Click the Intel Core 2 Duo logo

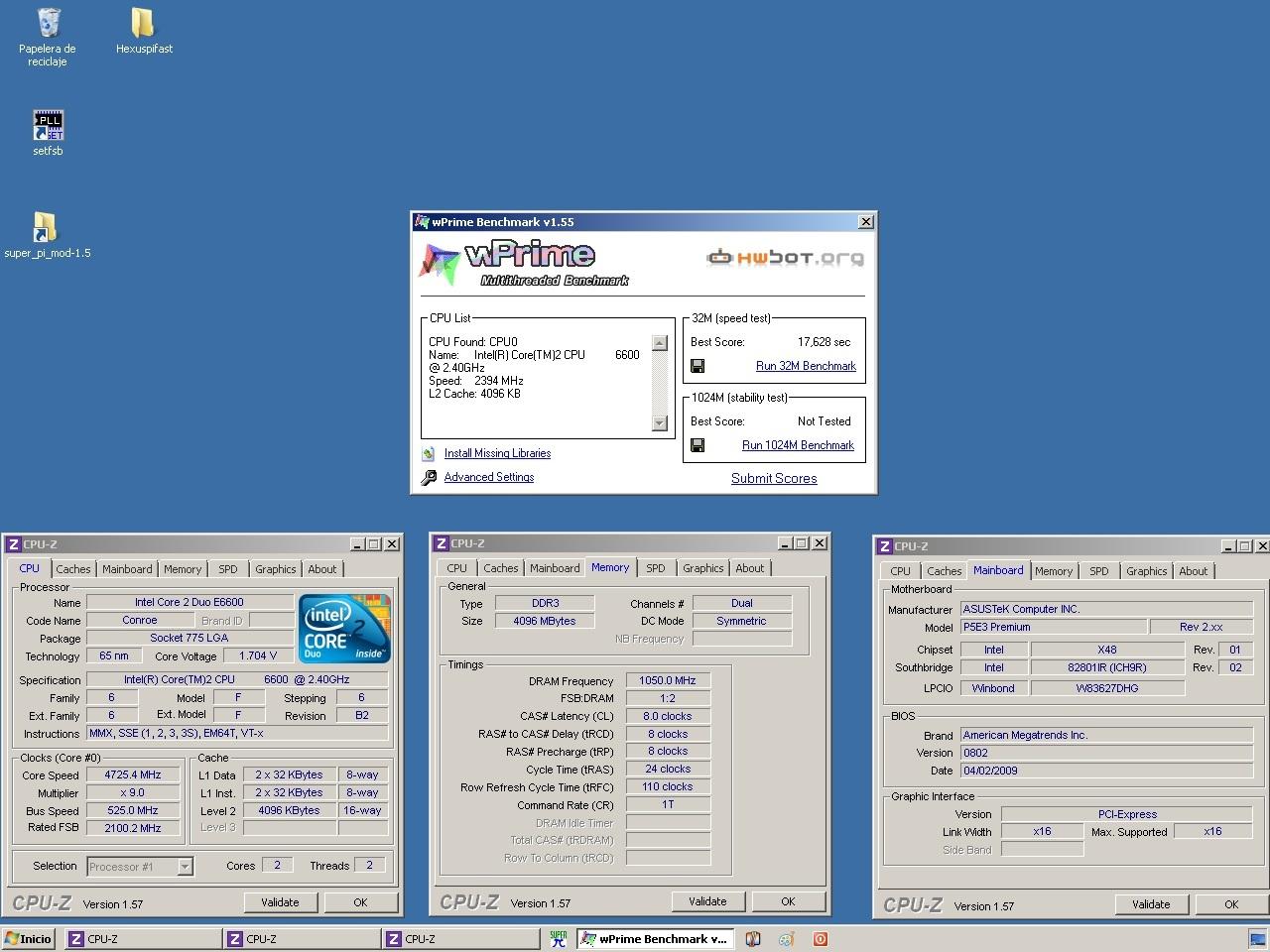pyautogui.click(x=344, y=629)
